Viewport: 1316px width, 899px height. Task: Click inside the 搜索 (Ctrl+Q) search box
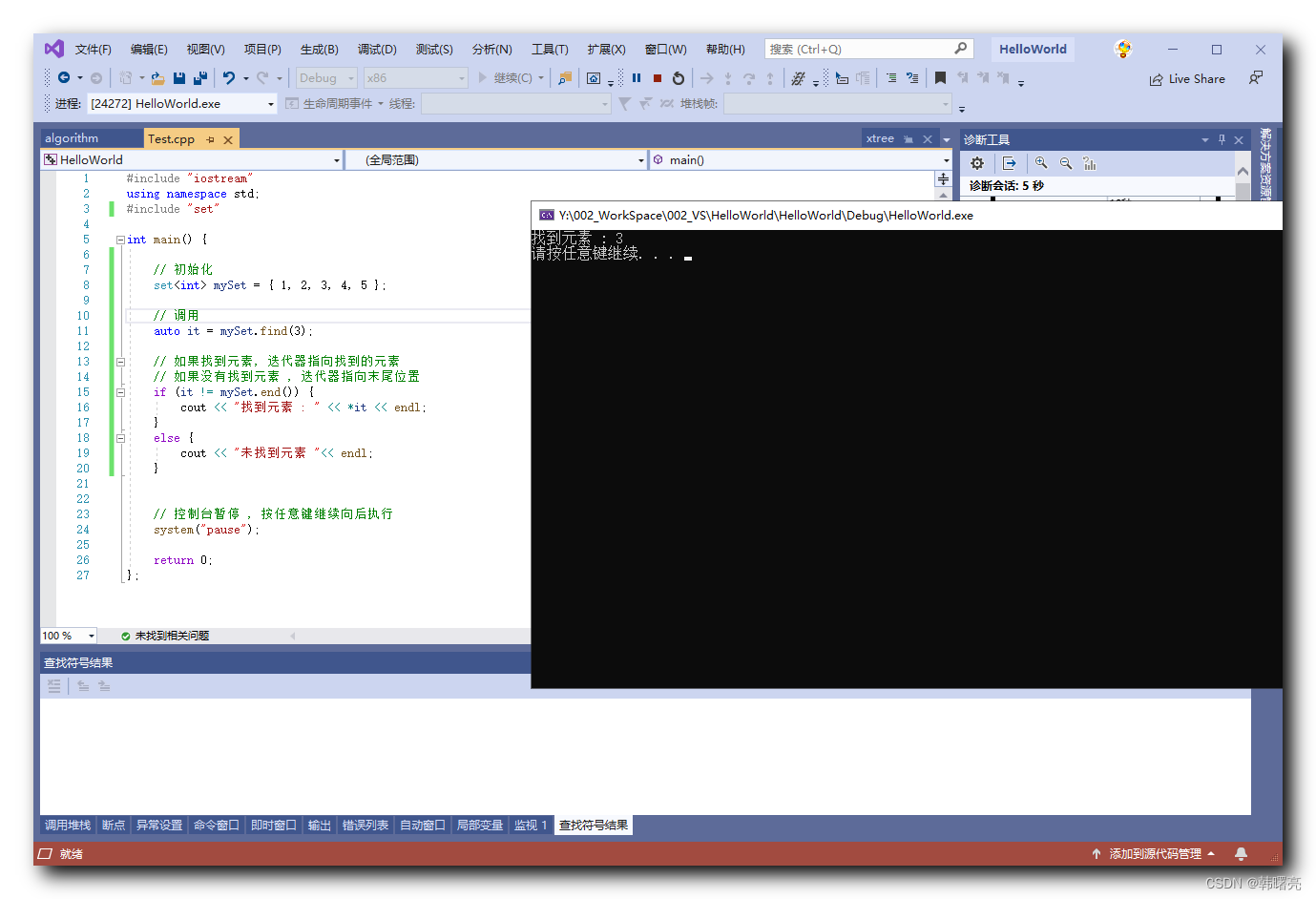pyautogui.click(x=859, y=48)
